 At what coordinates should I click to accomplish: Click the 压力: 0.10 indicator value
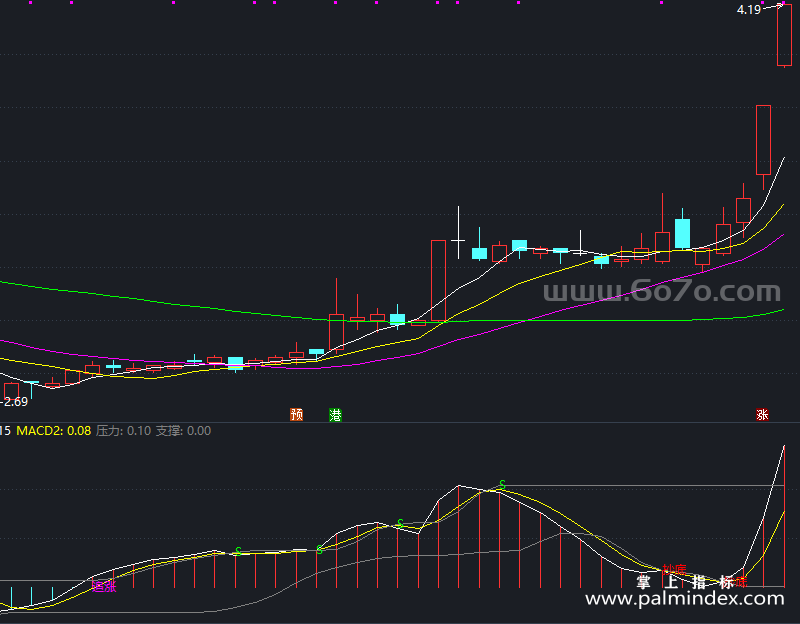tap(123, 431)
